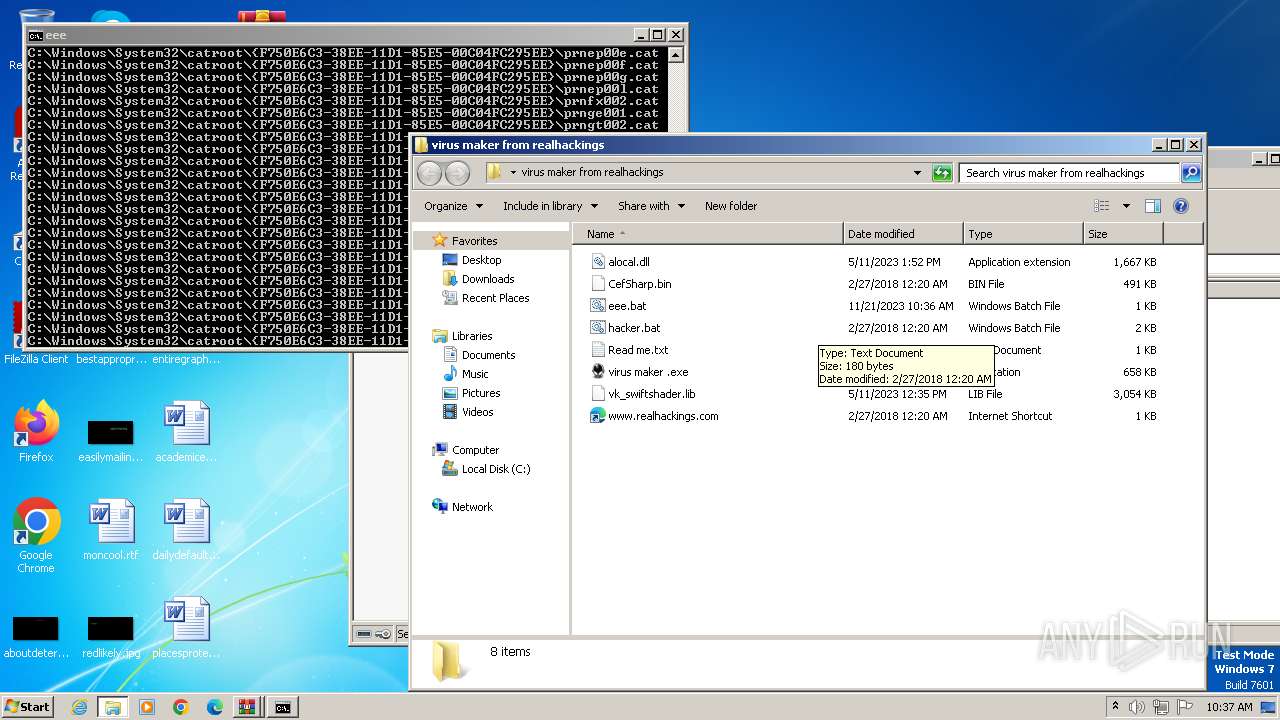Open the Videos library
The width and height of the screenshot is (1280, 720).
(477, 412)
